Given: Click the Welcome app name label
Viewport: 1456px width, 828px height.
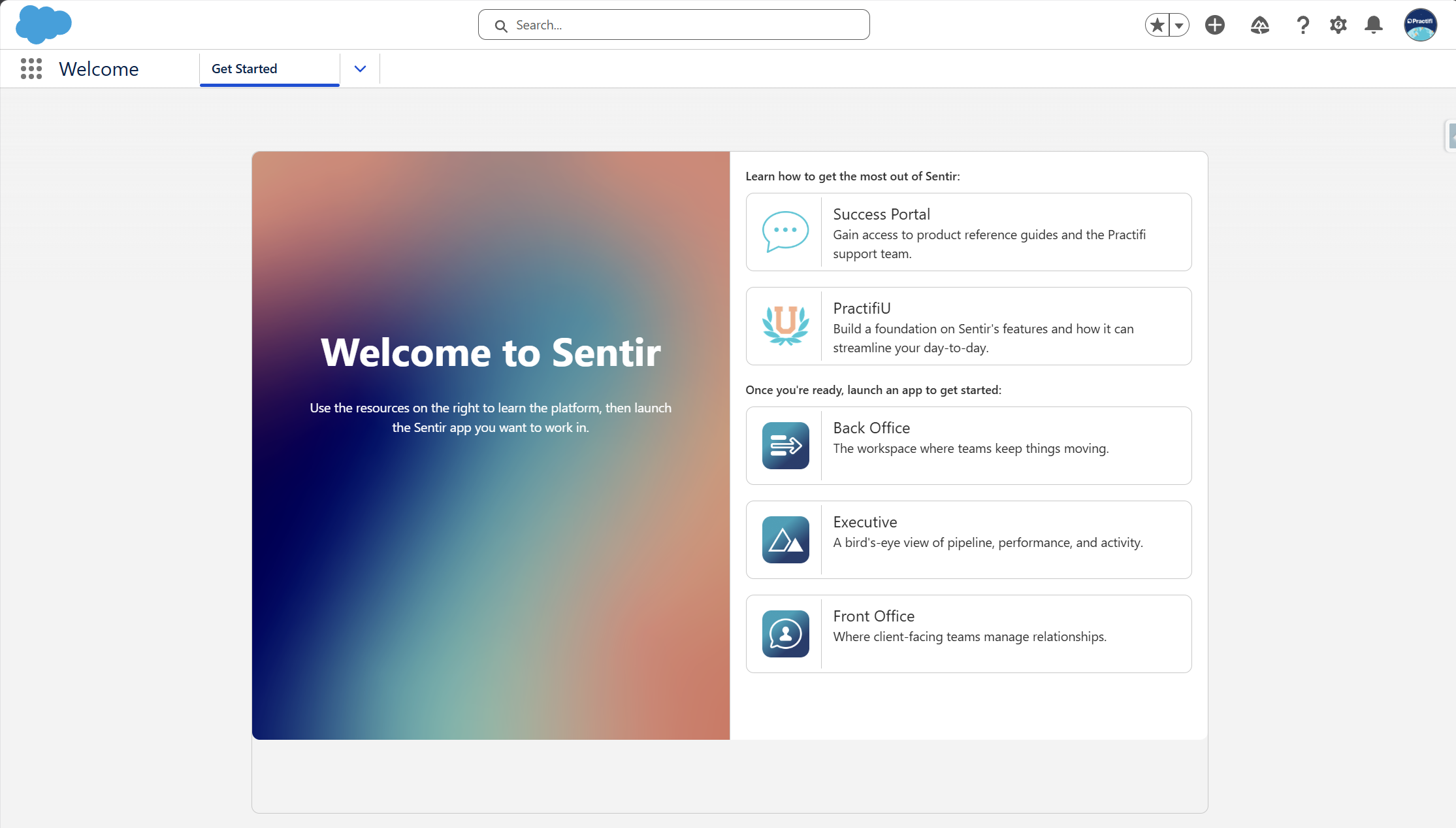Looking at the screenshot, I should pos(99,69).
